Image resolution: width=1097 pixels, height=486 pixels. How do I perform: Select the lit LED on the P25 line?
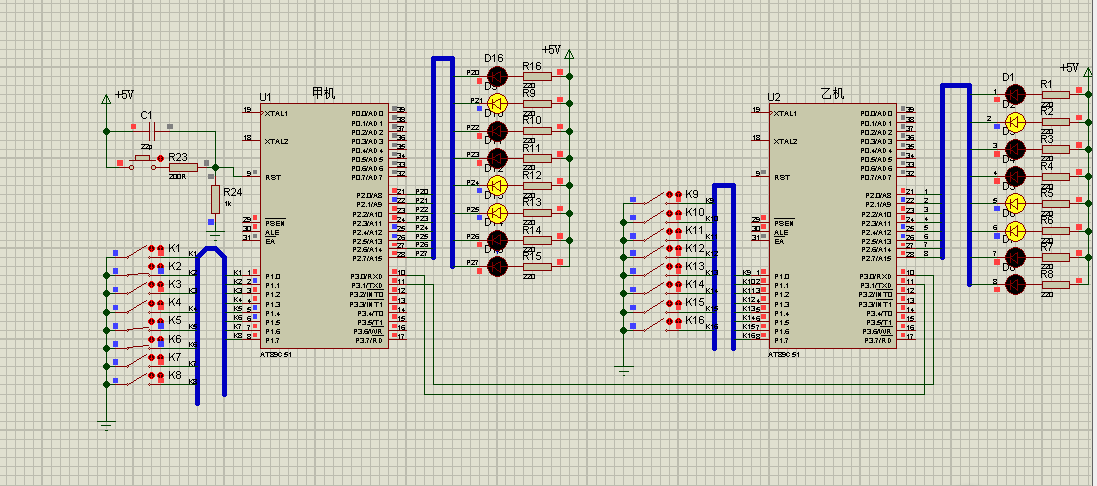[x=497, y=213]
